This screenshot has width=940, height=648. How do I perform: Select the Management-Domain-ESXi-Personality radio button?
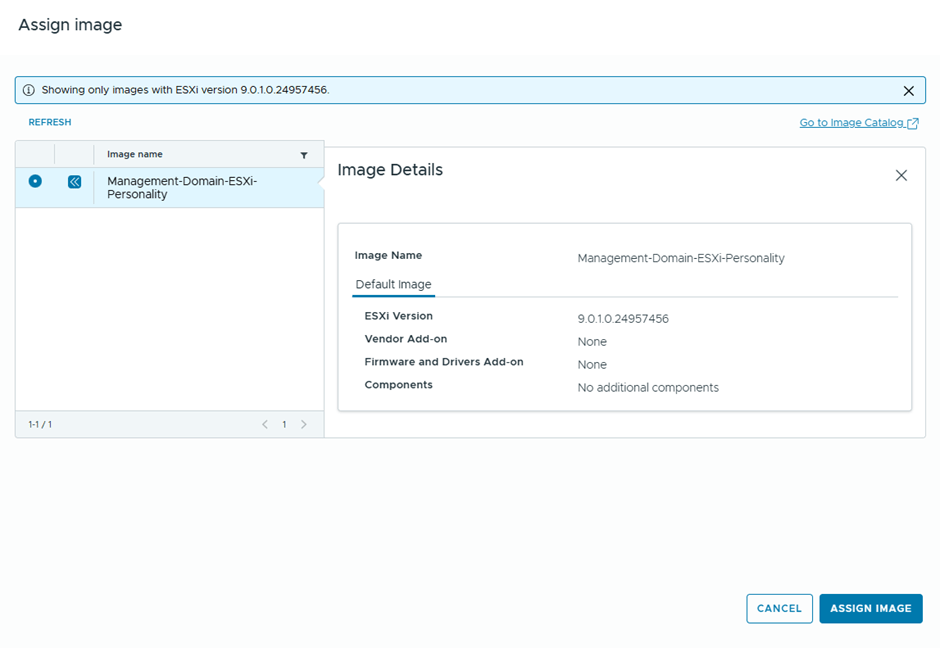coord(35,181)
